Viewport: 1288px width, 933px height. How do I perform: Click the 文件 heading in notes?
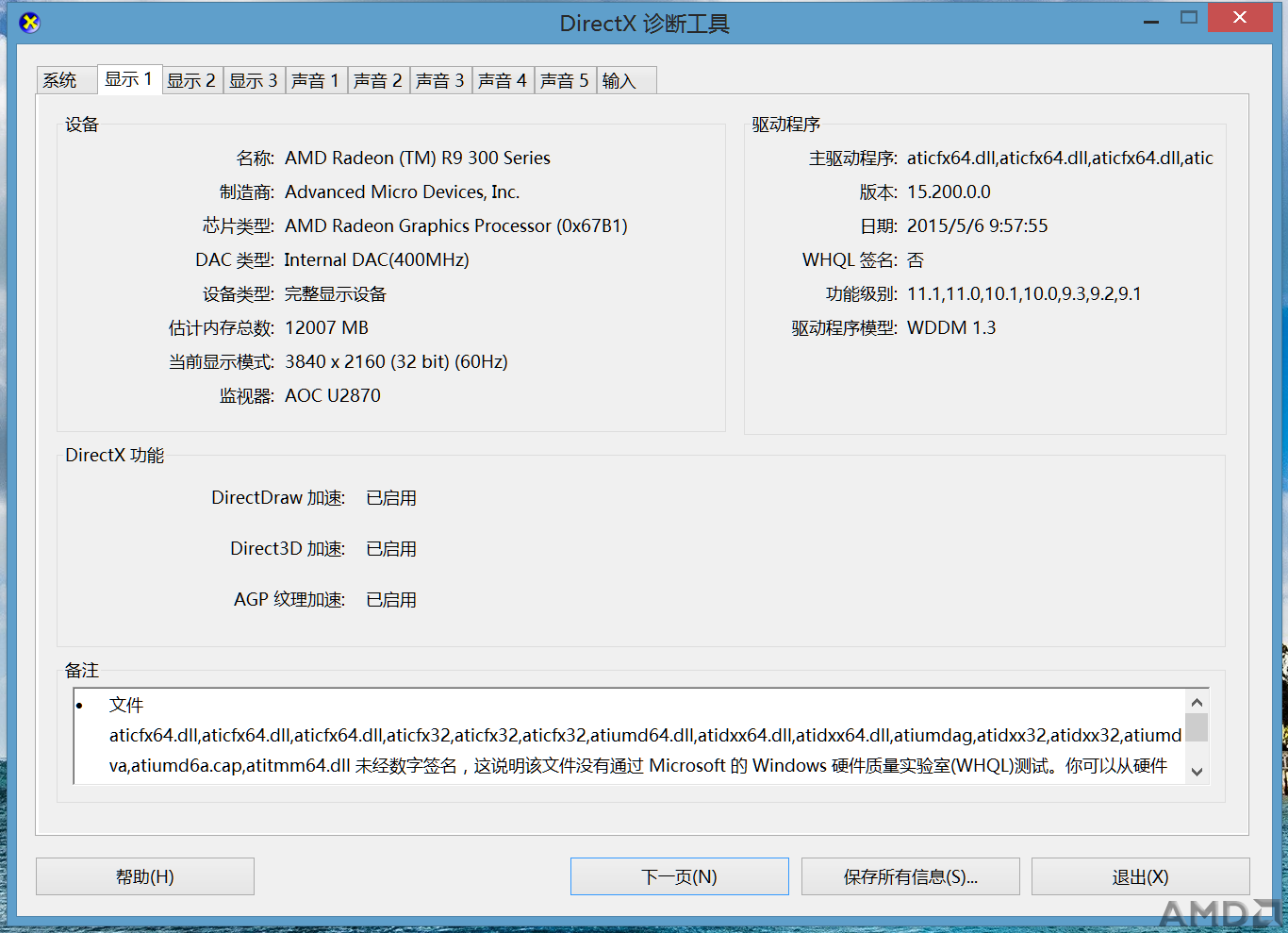(126, 706)
